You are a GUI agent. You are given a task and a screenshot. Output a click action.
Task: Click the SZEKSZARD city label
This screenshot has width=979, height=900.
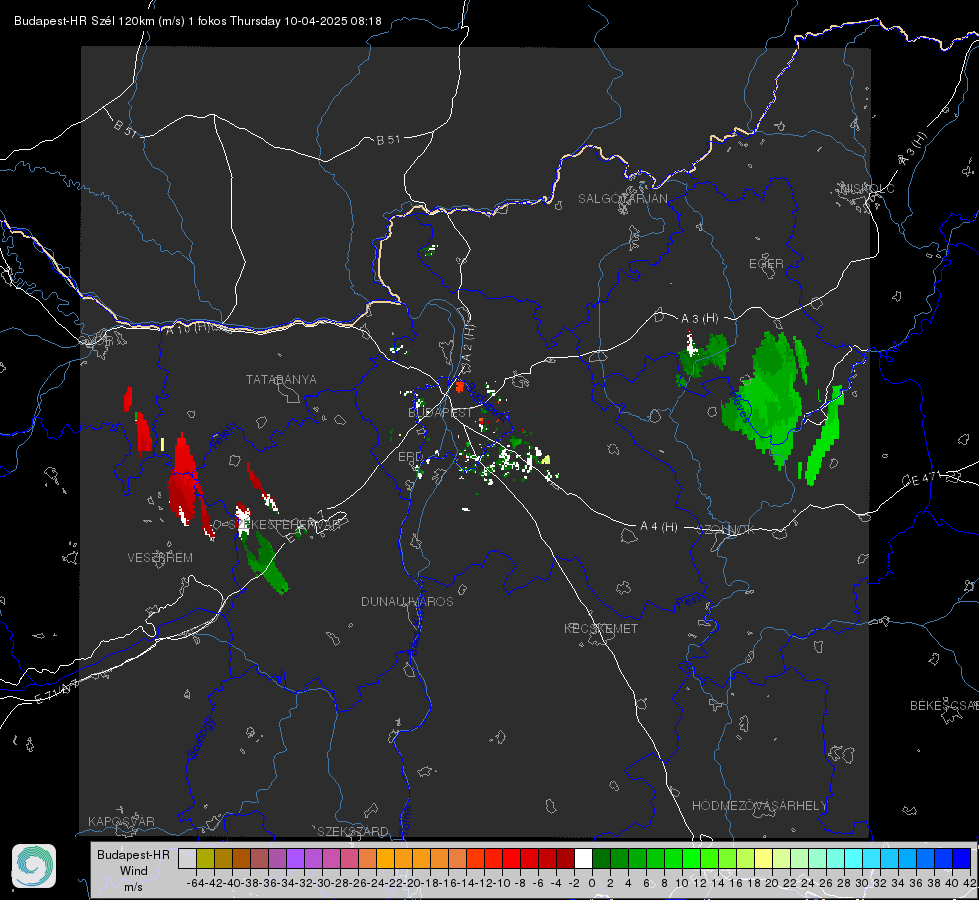click(x=353, y=831)
